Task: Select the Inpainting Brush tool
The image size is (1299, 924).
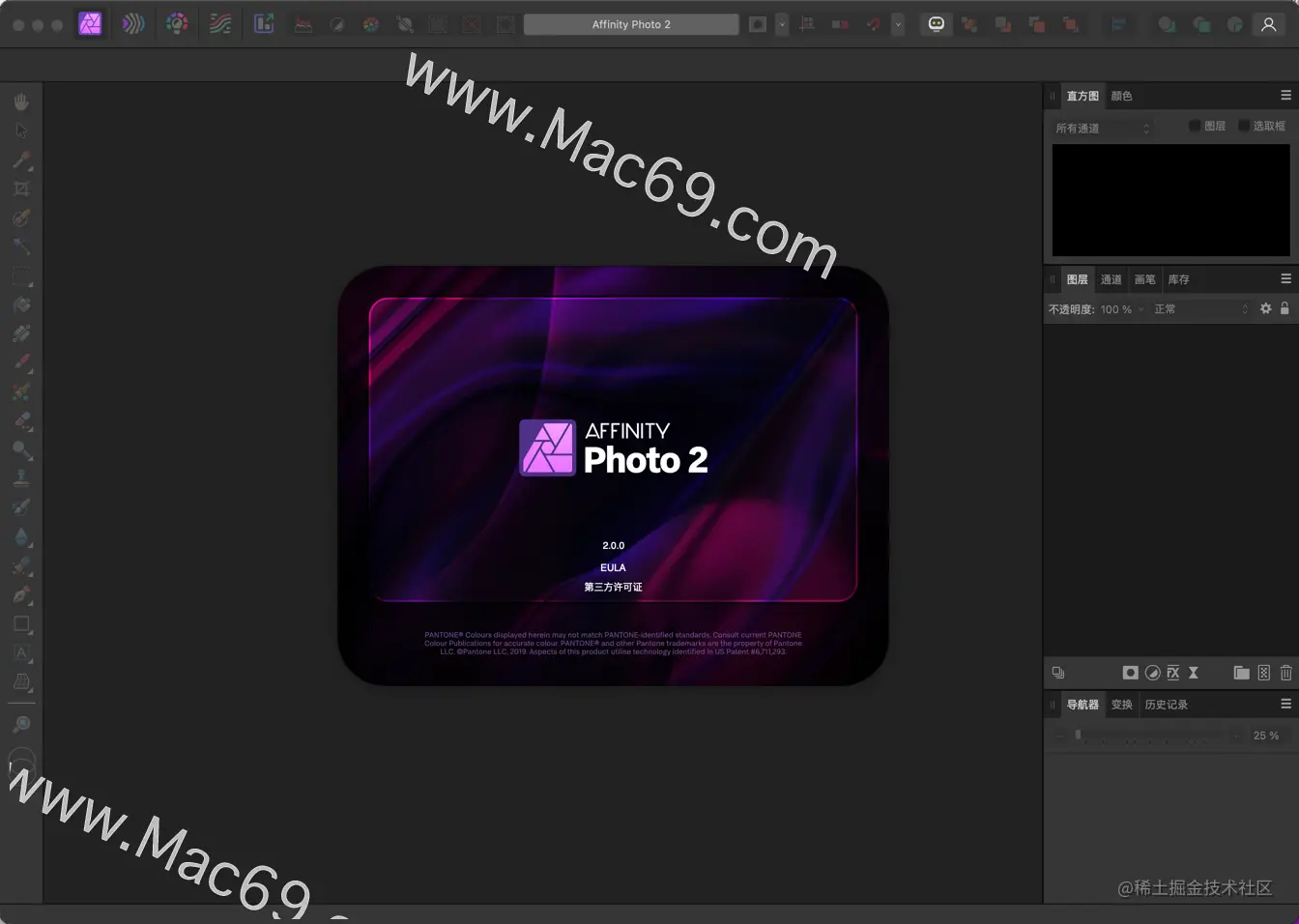Action: (21, 507)
